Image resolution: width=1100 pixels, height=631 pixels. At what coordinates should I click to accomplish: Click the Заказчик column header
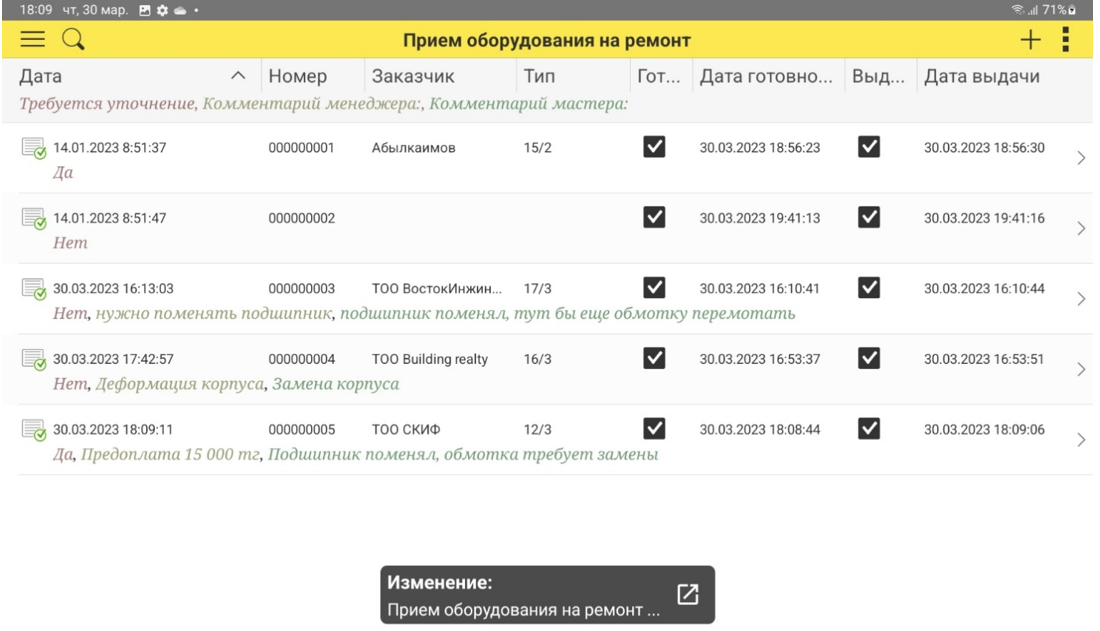(x=413, y=76)
